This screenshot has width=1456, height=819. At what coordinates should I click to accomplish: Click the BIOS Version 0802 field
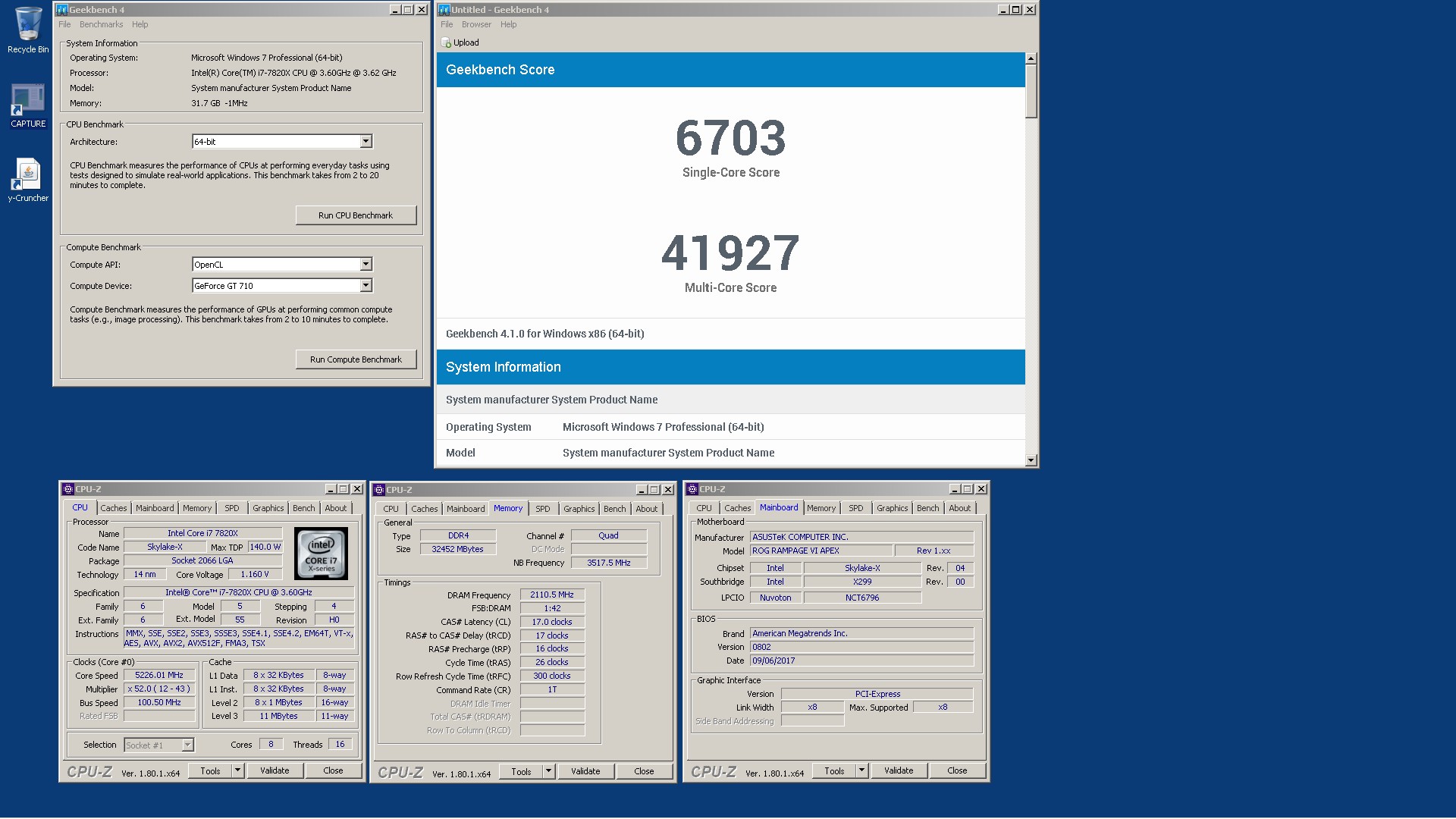coord(861,647)
